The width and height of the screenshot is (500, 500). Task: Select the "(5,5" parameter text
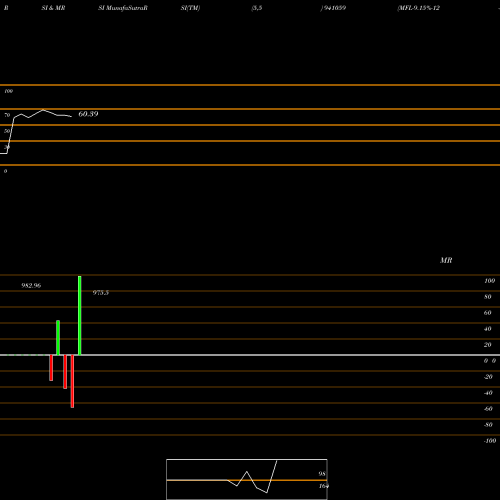257,8
